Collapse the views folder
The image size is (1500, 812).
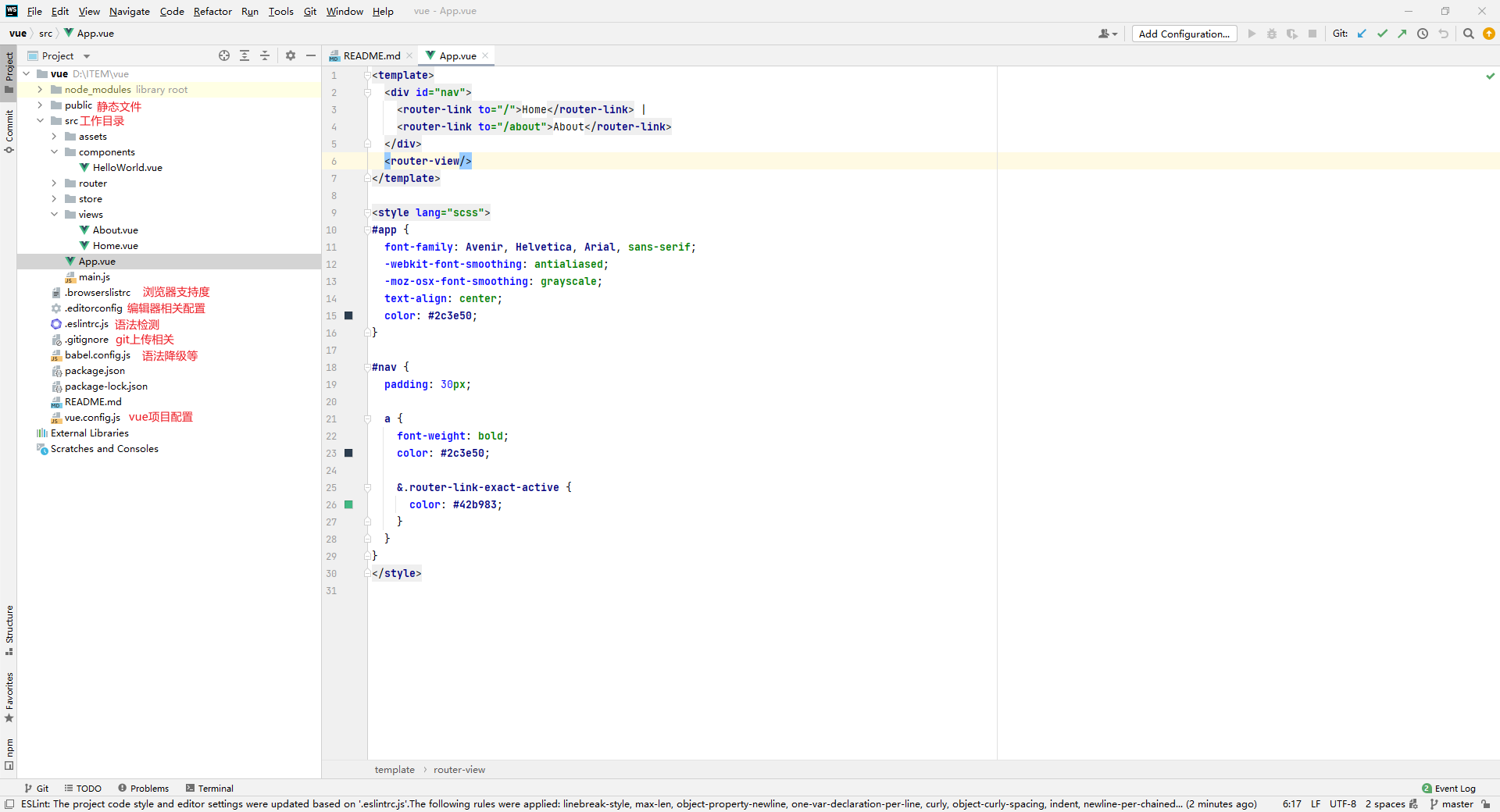[x=54, y=215]
